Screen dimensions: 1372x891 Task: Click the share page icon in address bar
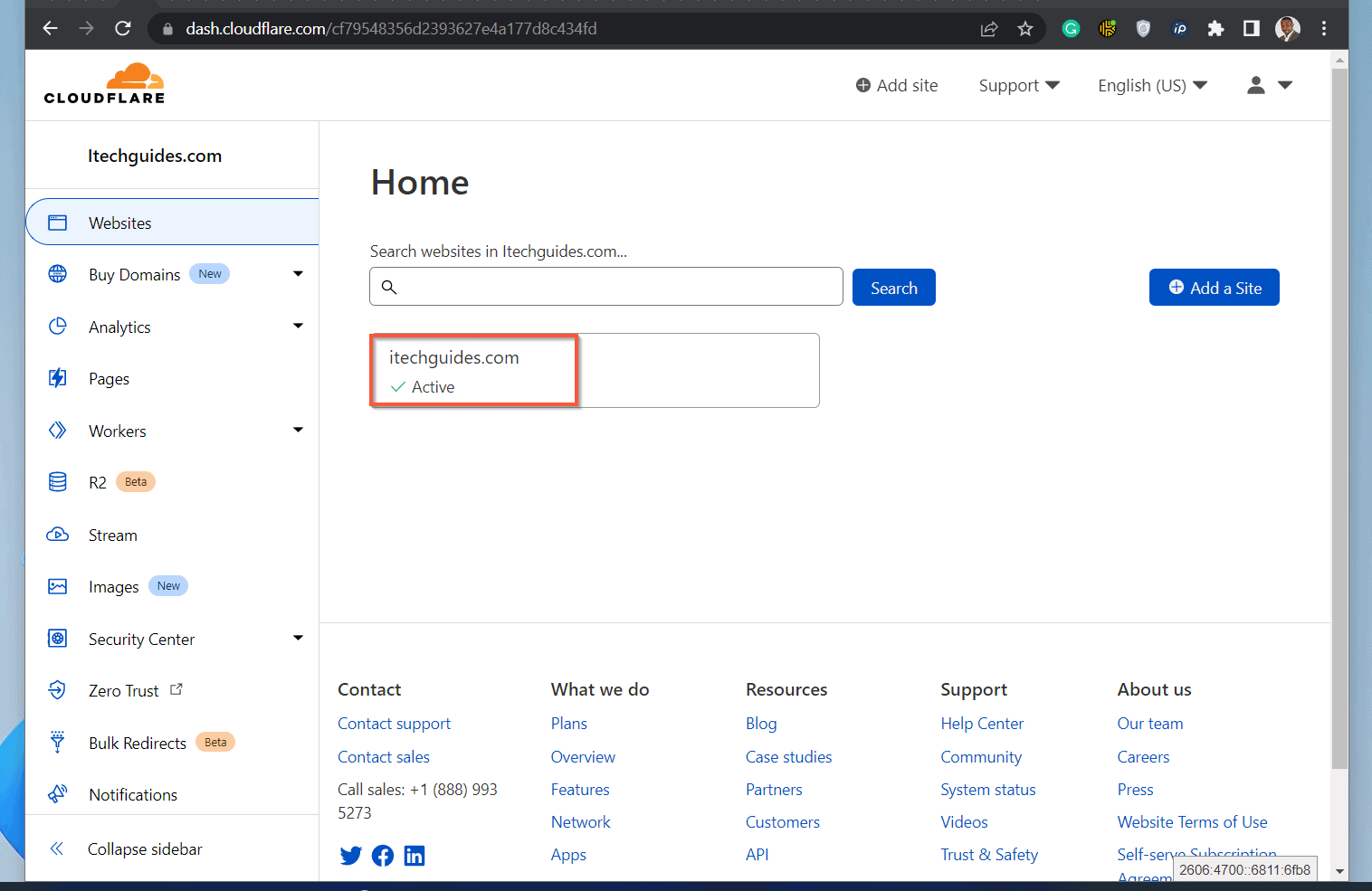click(989, 29)
